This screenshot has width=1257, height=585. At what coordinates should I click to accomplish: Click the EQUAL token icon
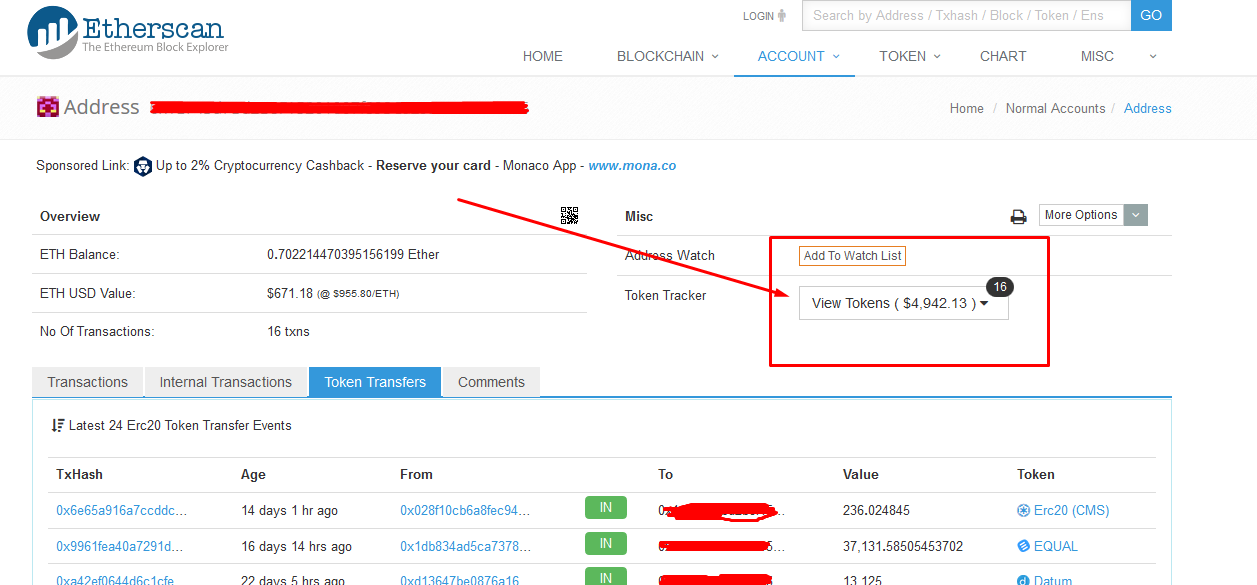(1023, 547)
